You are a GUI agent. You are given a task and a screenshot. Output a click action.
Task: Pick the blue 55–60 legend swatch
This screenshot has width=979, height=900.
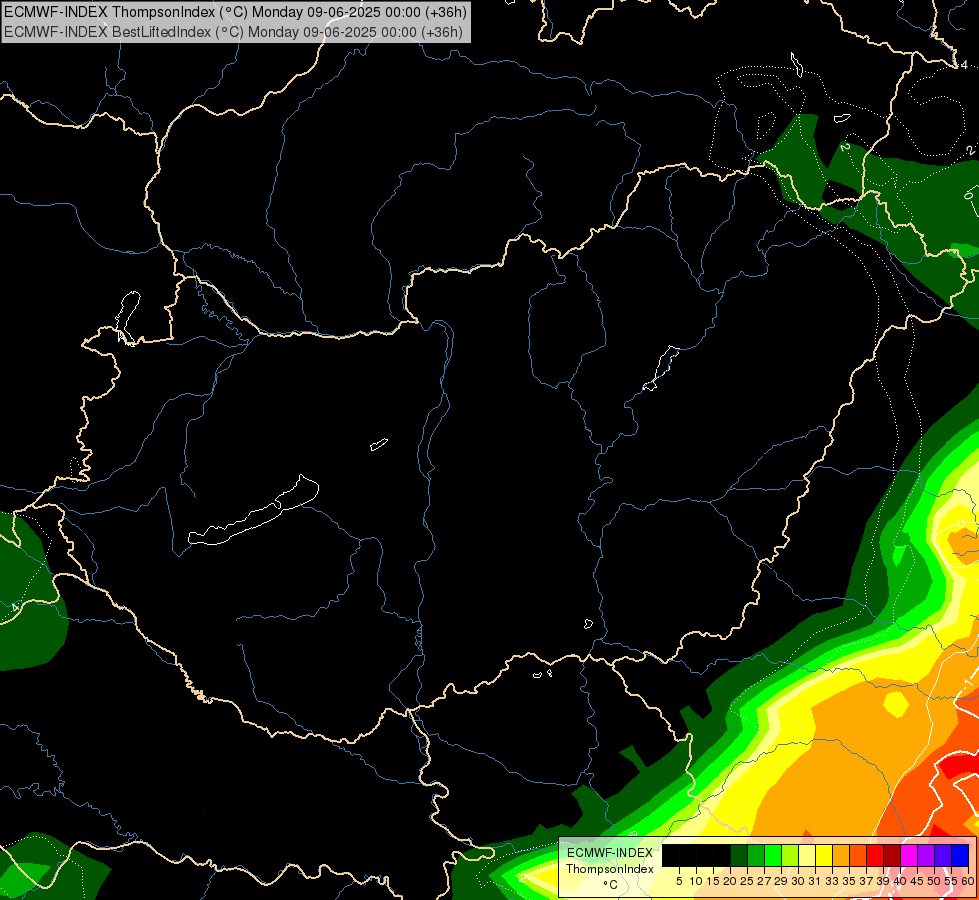(960, 855)
